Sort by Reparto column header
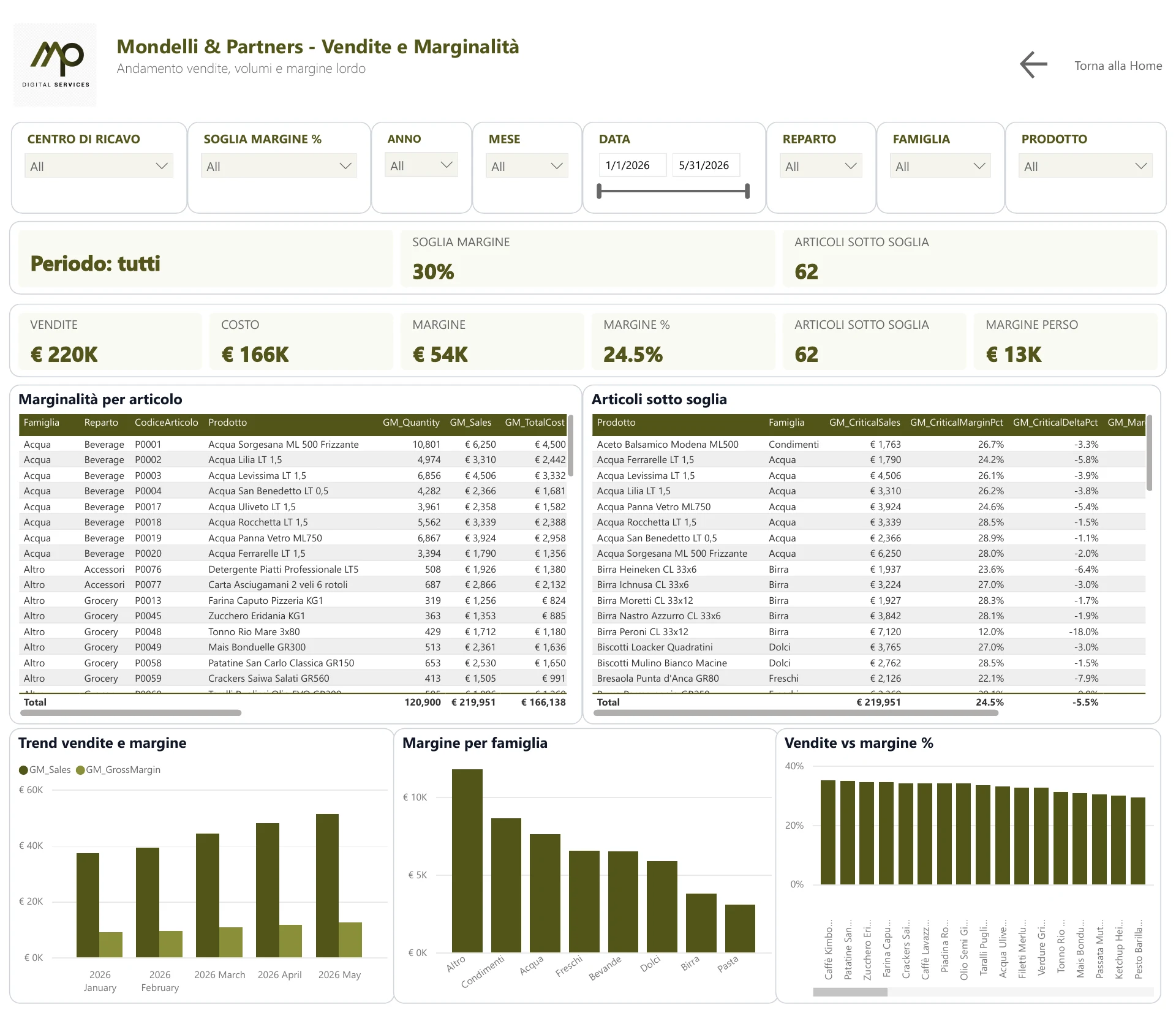The height and width of the screenshot is (1021, 1176). pyautogui.click(x=101, y=423)
